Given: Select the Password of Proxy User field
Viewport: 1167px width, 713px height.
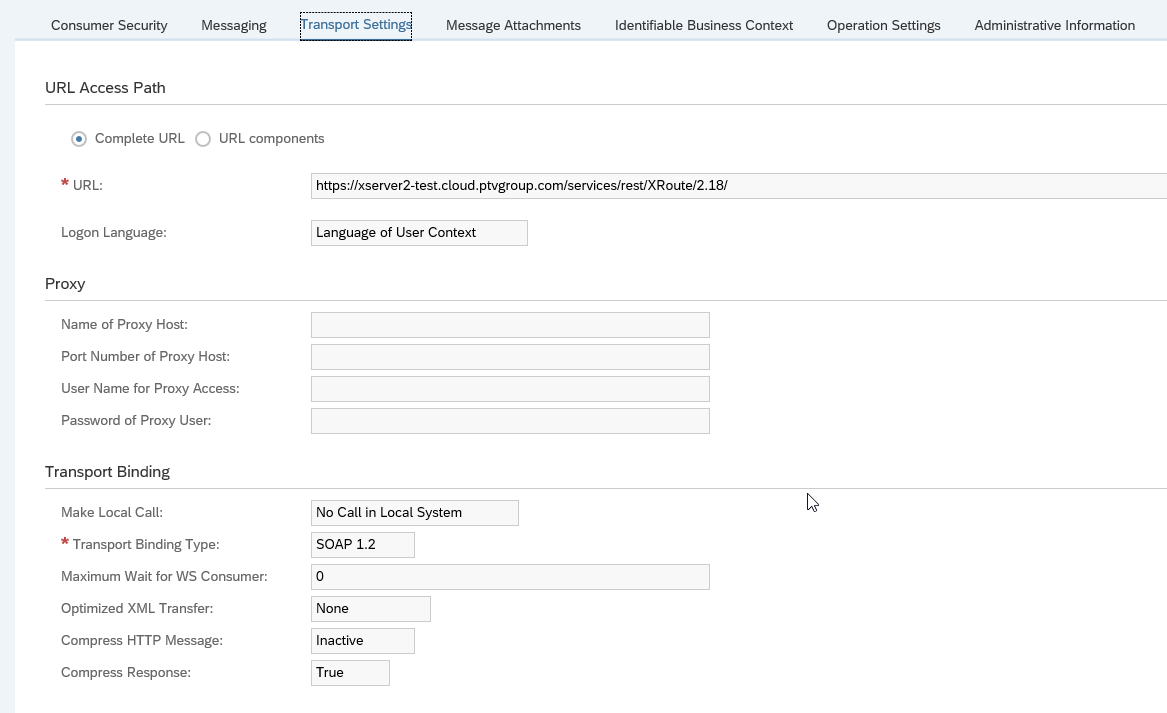Looking at the screenshot, I should coord(510,421).
